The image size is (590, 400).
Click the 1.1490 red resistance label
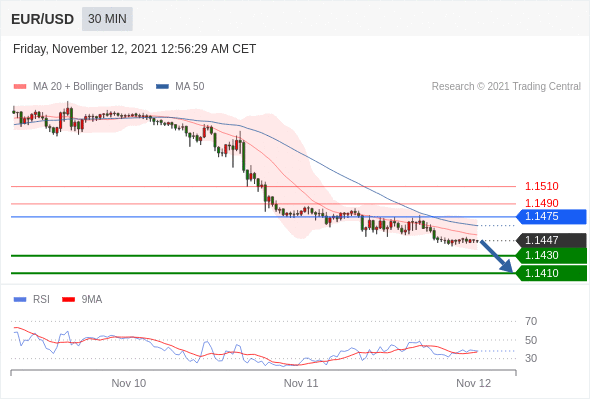click(x=541, y=203)
